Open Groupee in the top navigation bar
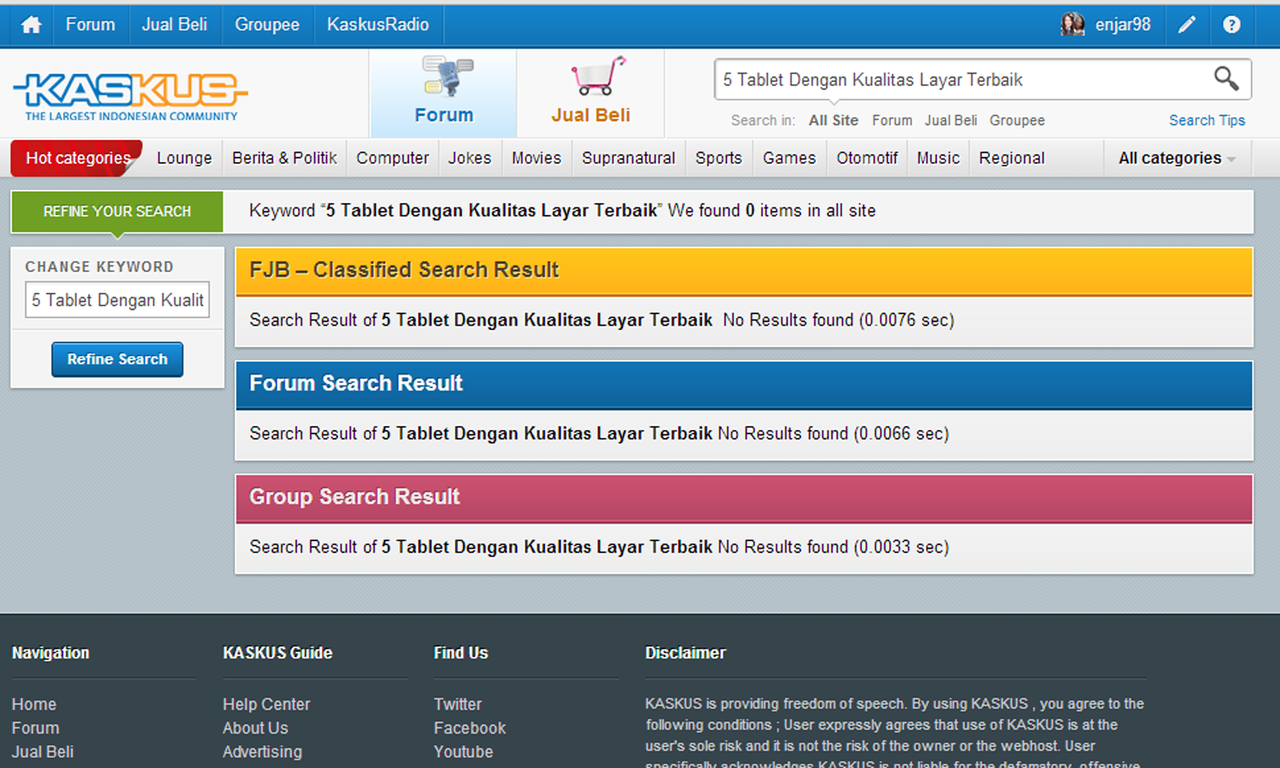 coord(267,25)
